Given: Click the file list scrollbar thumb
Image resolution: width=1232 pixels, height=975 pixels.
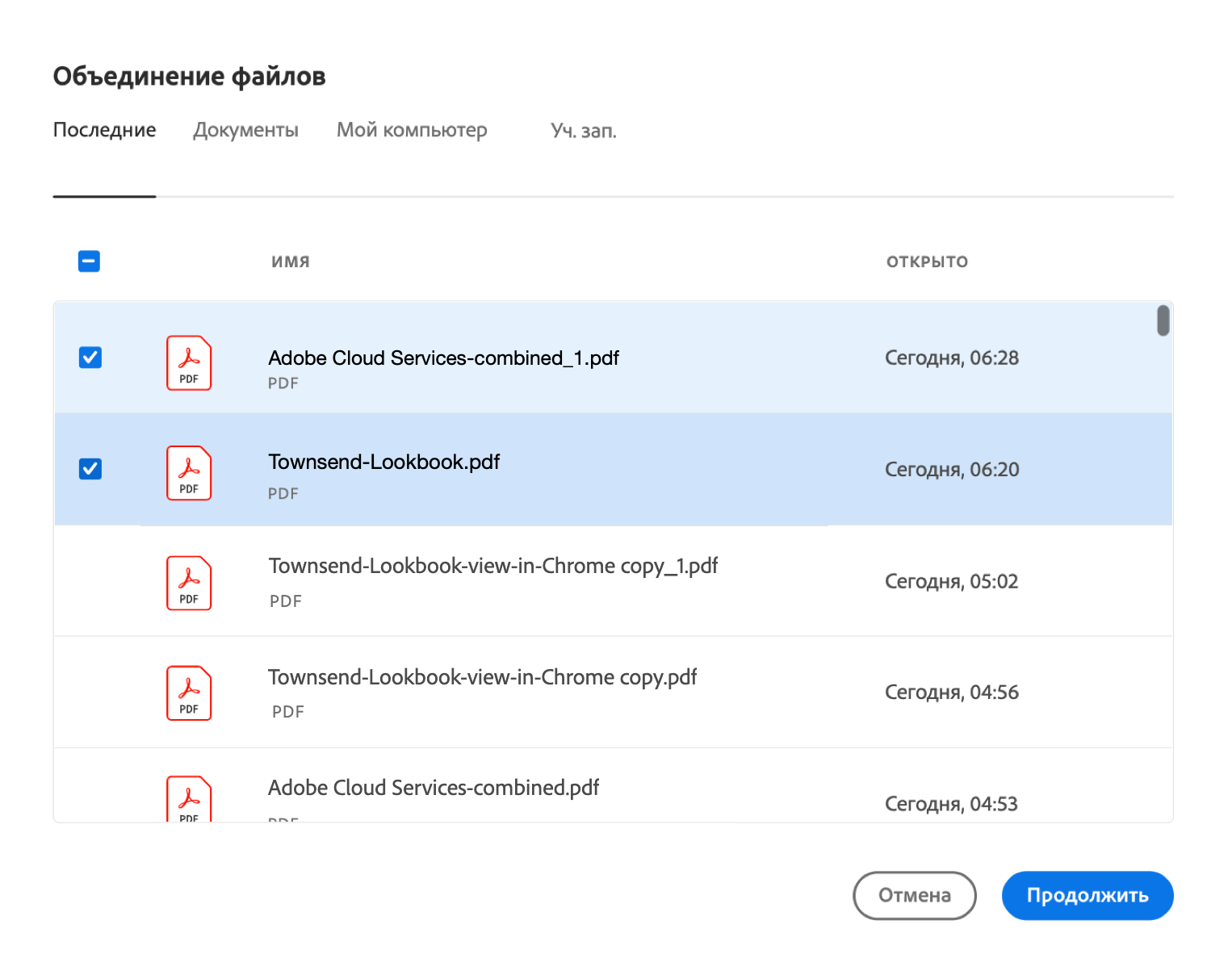Looking at the screenshot, I should pos(1163,320).
